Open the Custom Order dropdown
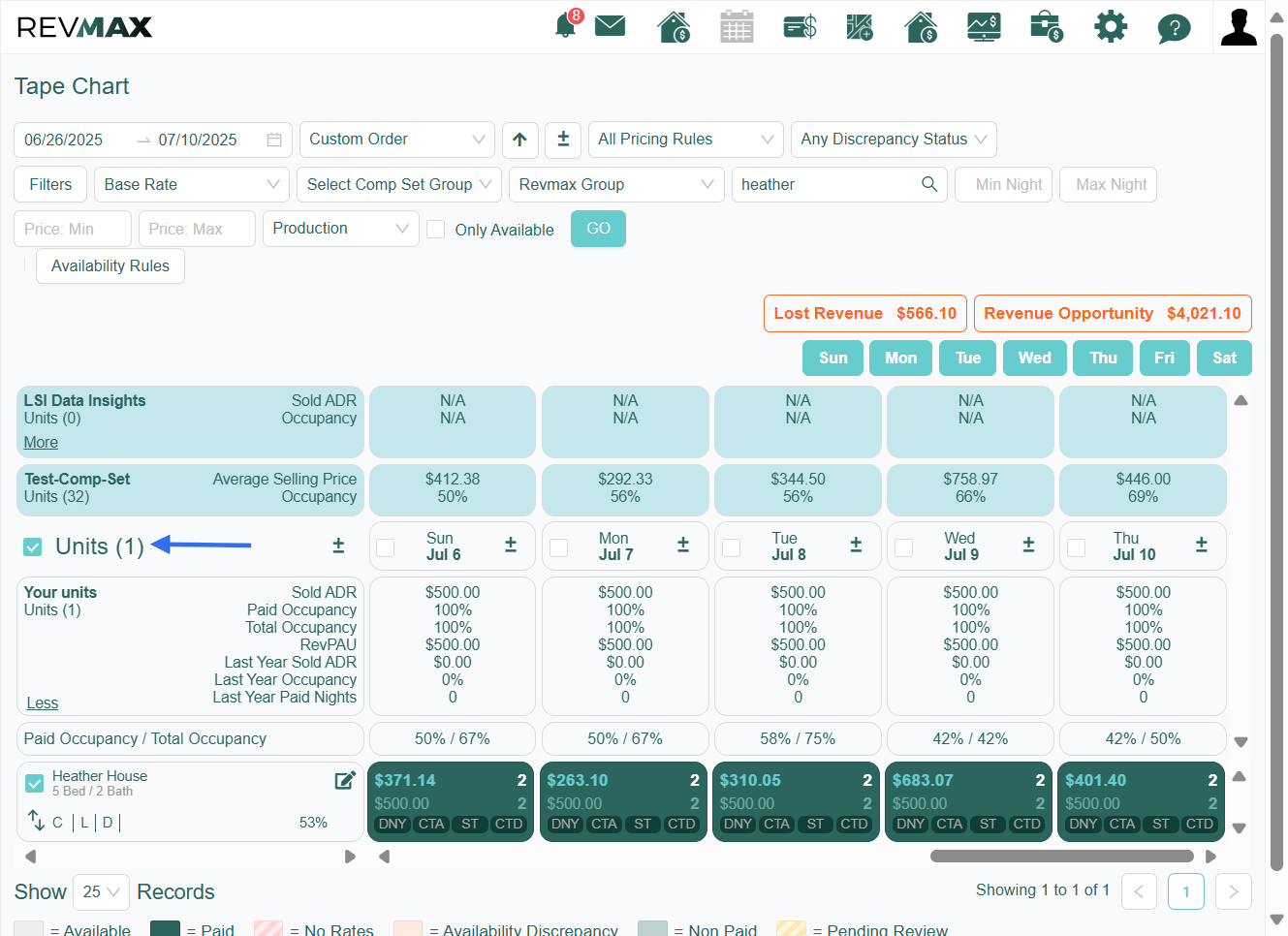This screenshot has height=936, width=1288. coord(397,140)
